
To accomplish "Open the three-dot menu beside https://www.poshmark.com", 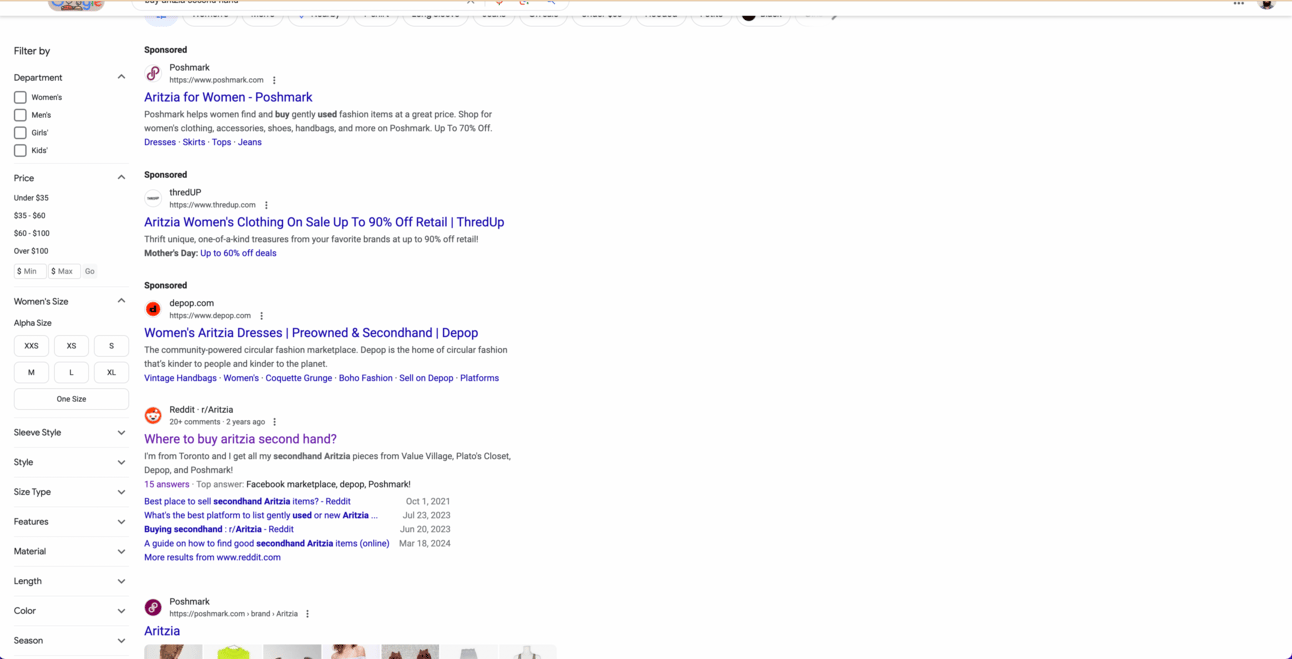I will [x=274, y=80].
